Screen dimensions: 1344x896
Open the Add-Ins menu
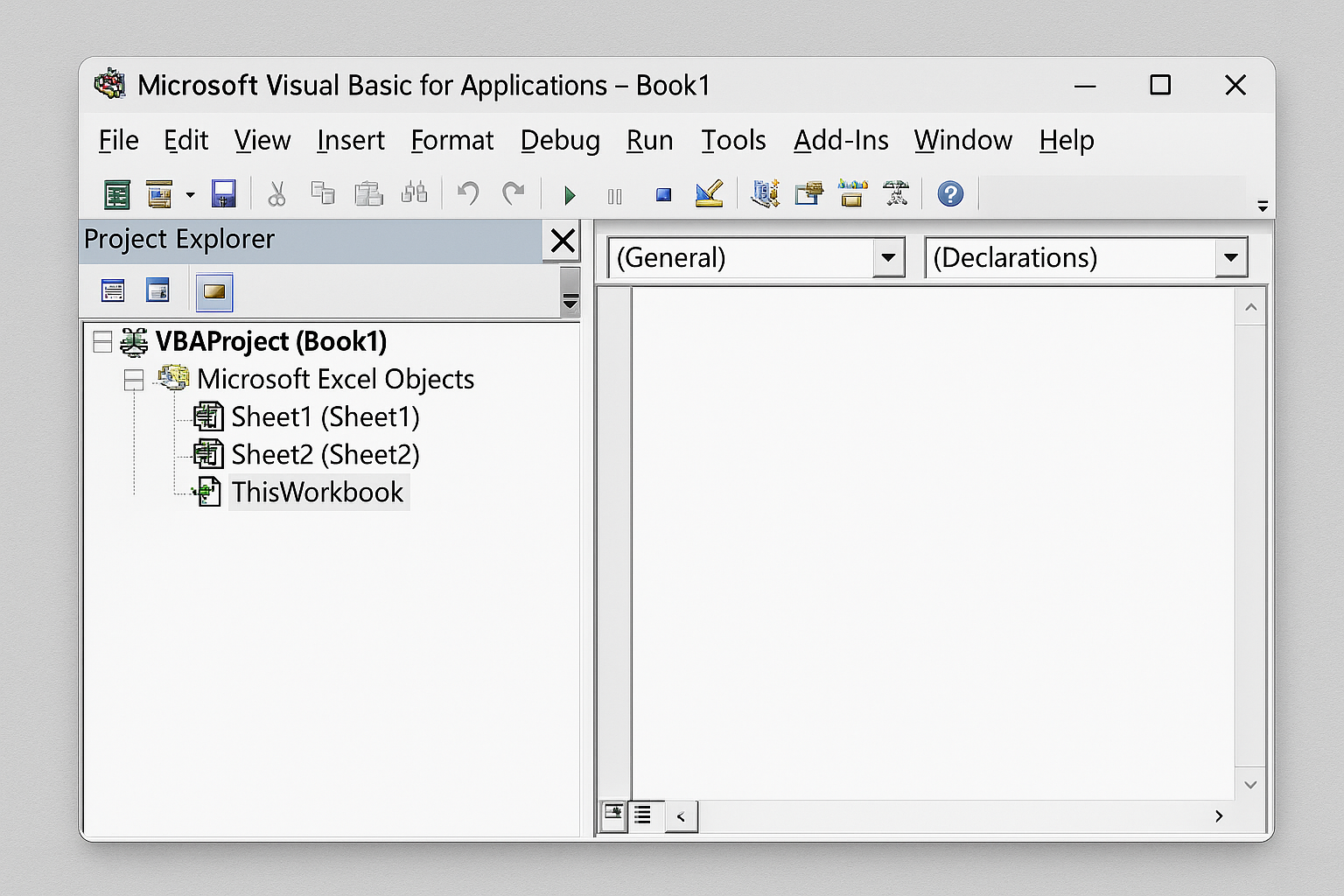841,140
